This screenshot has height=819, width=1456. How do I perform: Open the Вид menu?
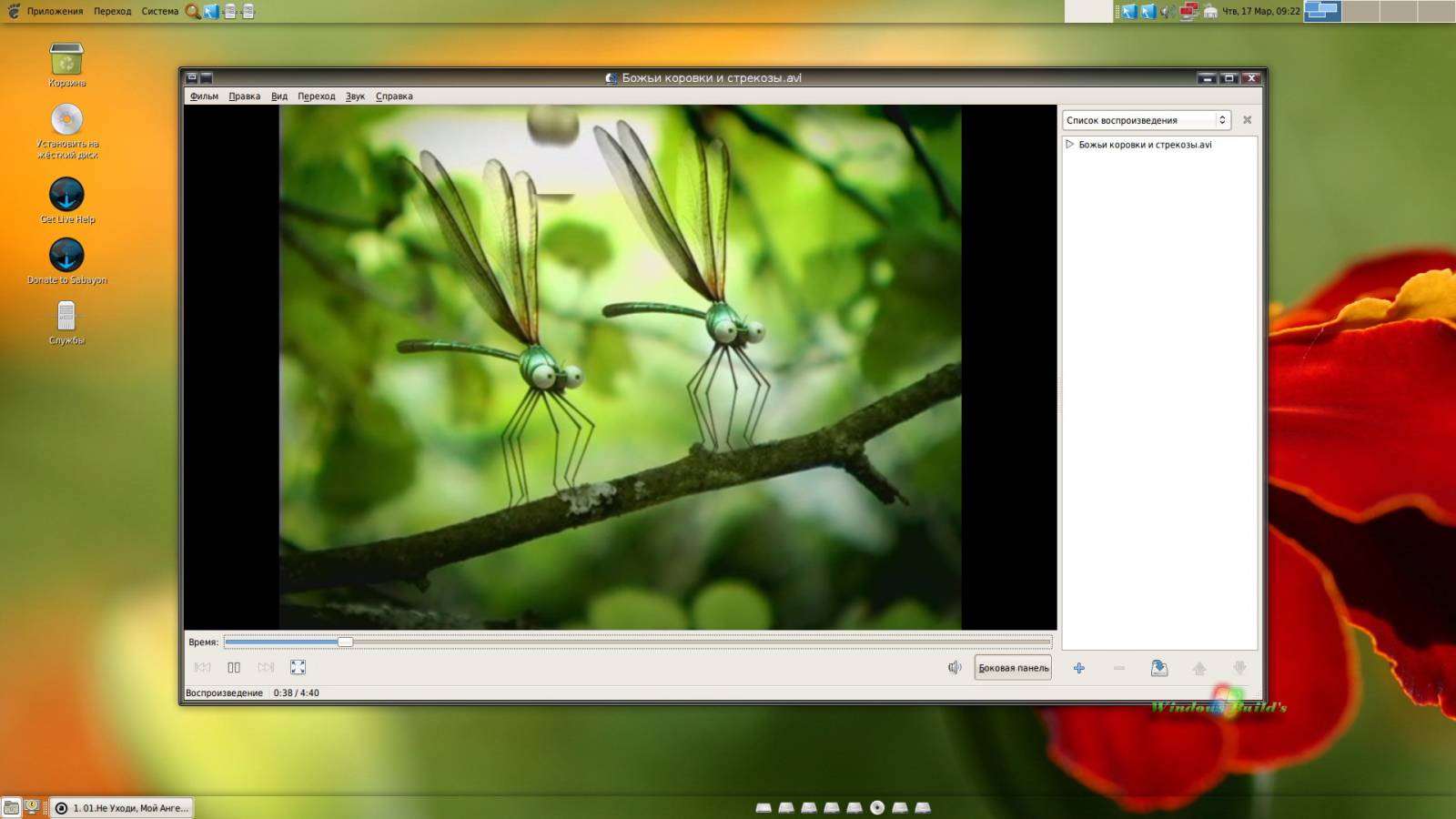tap(279, 96)
